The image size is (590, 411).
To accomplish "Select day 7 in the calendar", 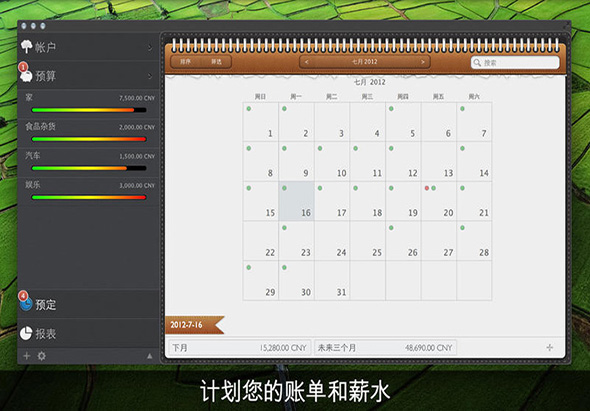I will pos(474,122).
